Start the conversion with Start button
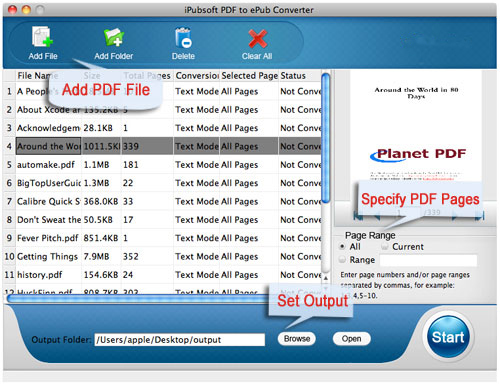 click(448, 337)
